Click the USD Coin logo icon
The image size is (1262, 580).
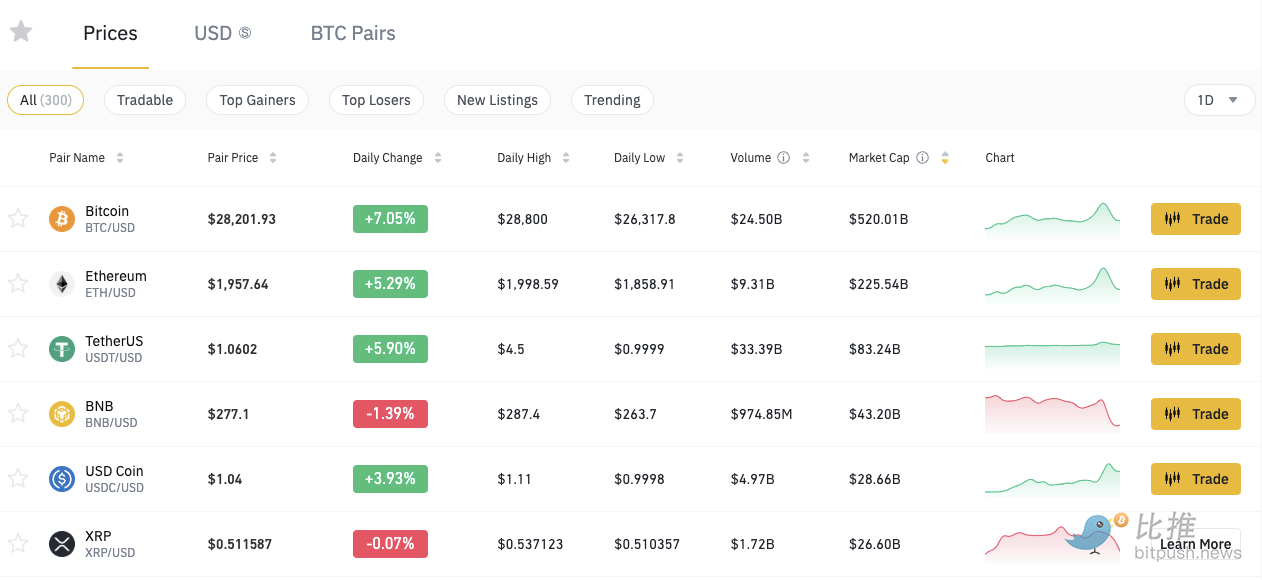click(x=62, y=479)
